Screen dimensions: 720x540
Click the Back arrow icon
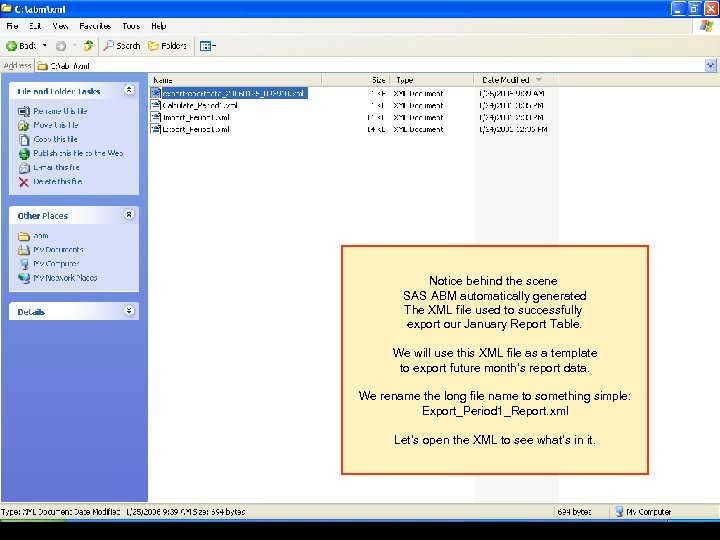pos(11,46)
